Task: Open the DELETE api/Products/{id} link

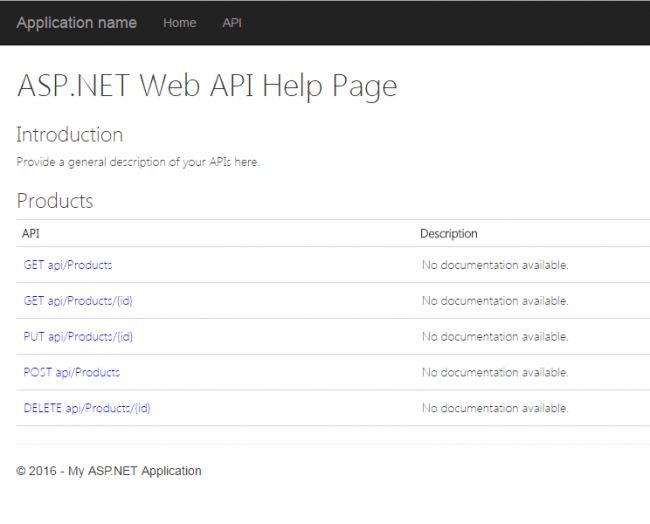Action: pos(87,408)
